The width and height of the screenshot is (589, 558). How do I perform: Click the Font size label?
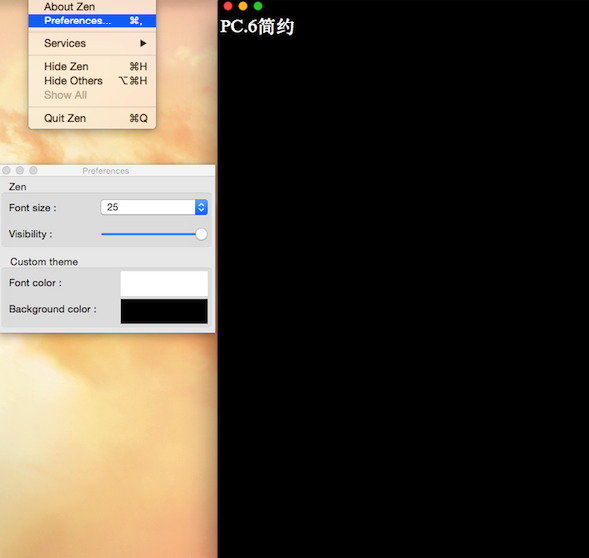pos(33,208)
